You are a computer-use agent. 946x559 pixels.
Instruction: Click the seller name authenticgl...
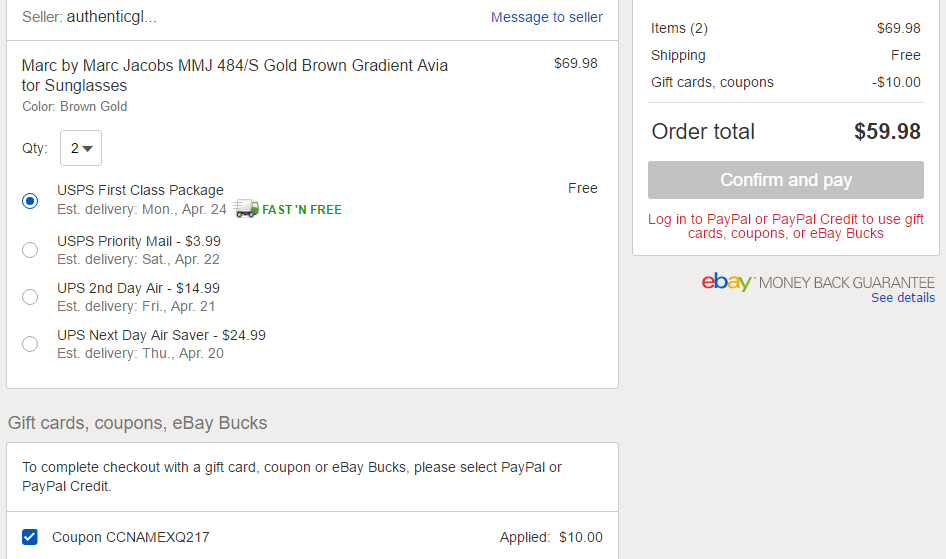pyautogui.click(x=112, y=17)
